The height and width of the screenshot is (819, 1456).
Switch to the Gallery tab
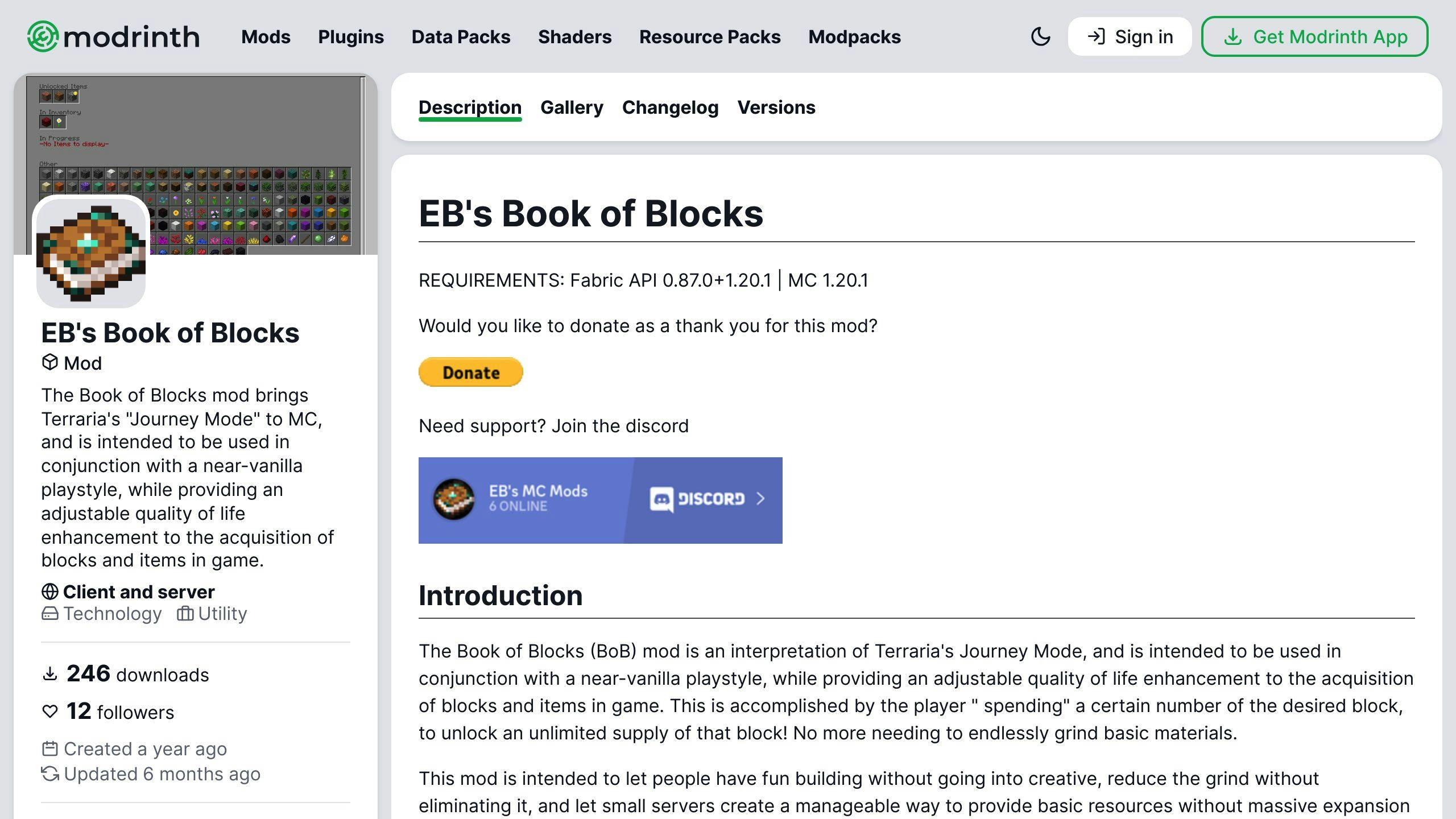(572, 107)
